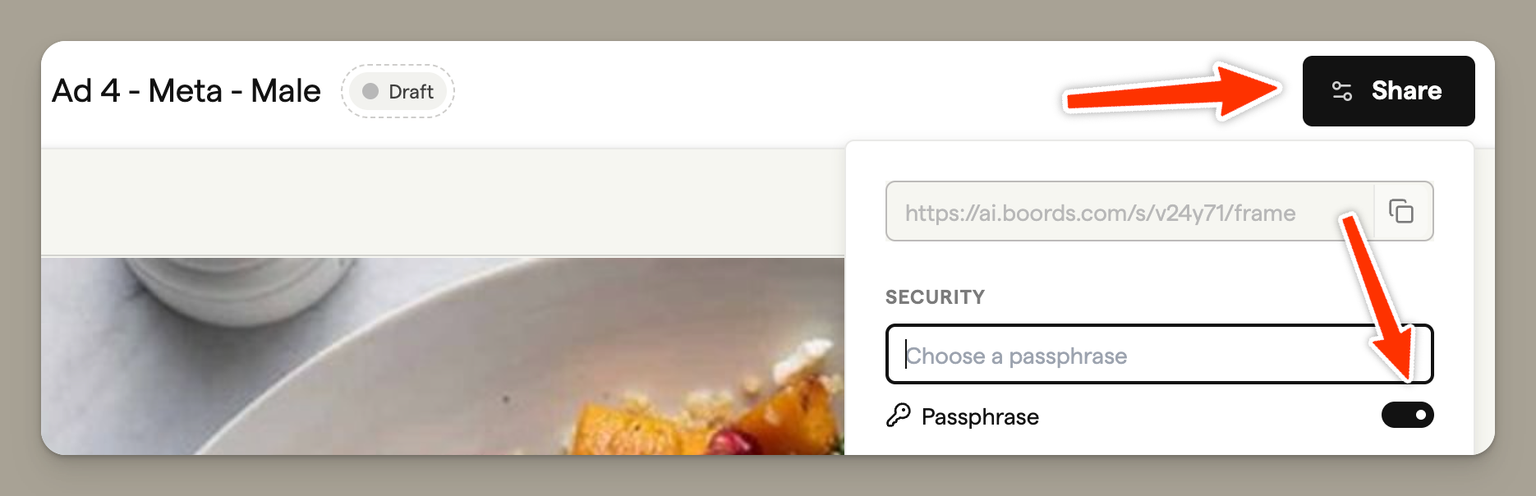Click the white knob of Passphrase switch
The image size is (1536, 496).
1420,415
